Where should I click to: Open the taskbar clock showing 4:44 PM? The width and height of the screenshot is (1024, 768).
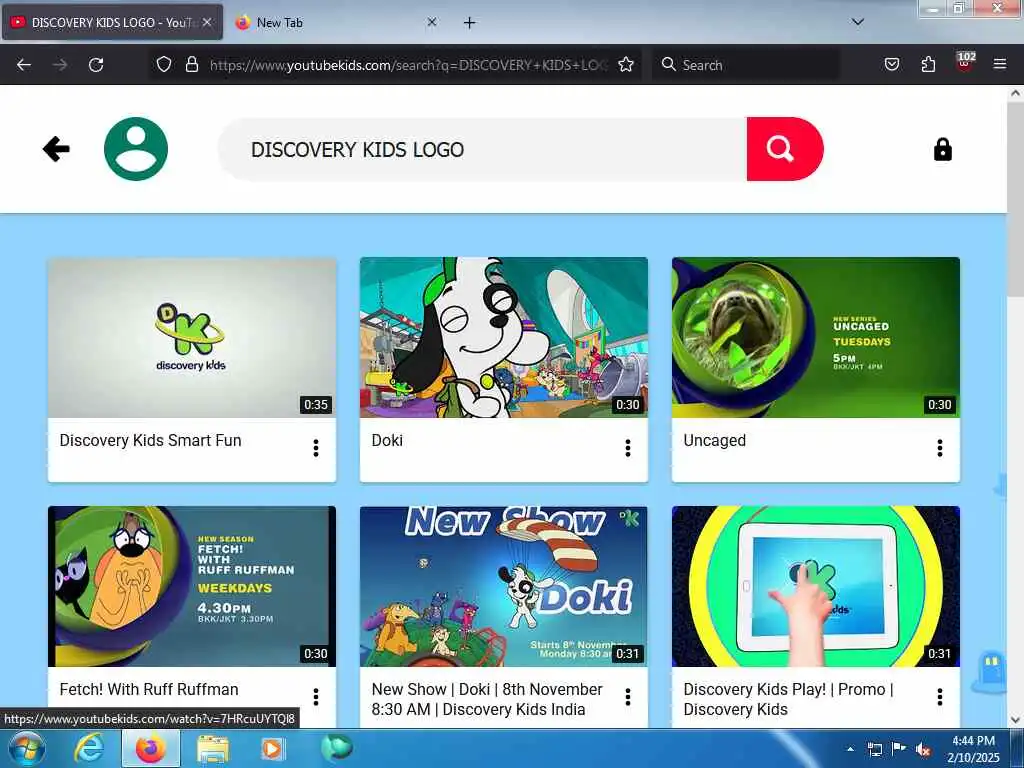point(973,749)
